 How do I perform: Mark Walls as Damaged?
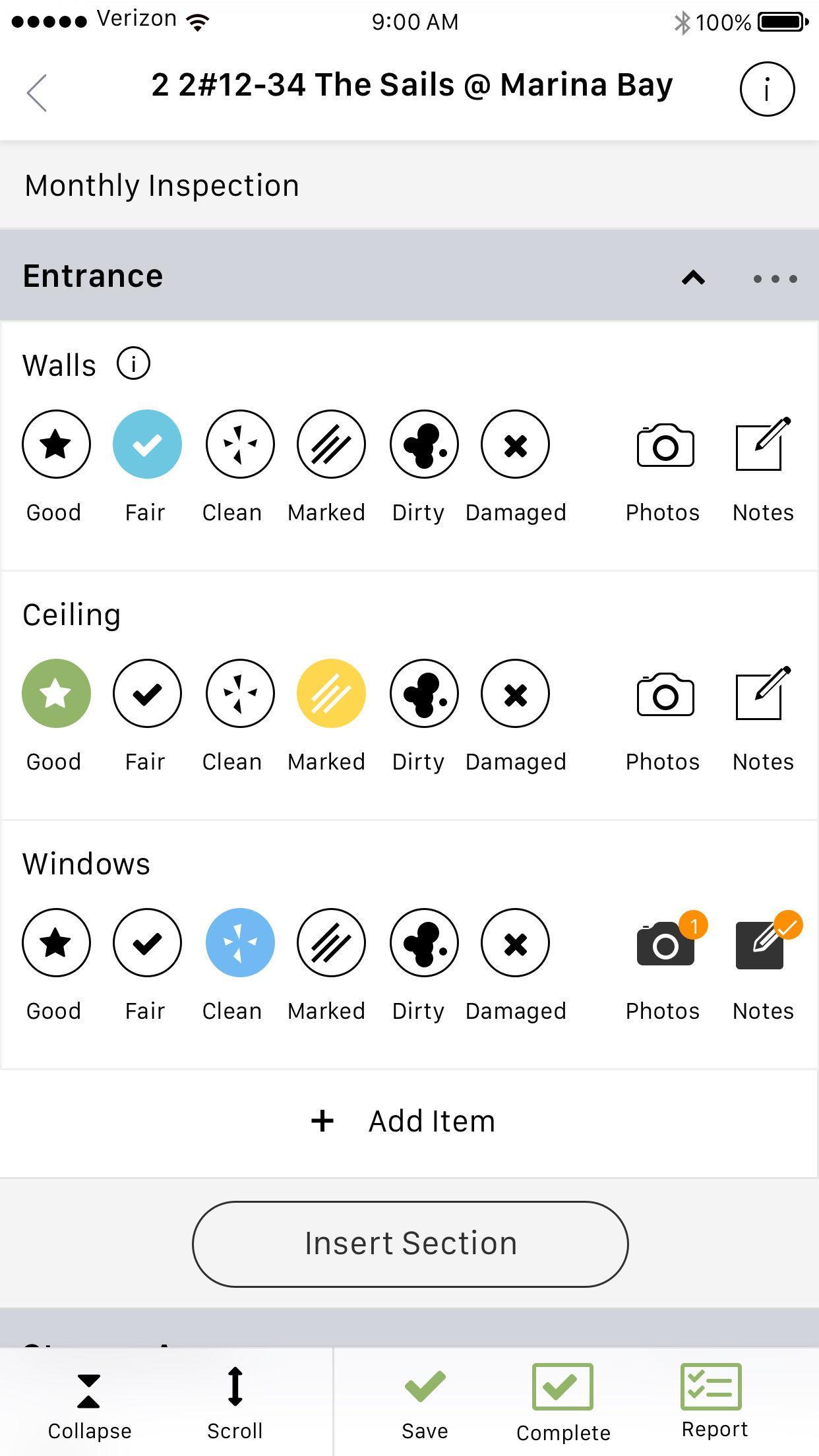coord(515,444)
